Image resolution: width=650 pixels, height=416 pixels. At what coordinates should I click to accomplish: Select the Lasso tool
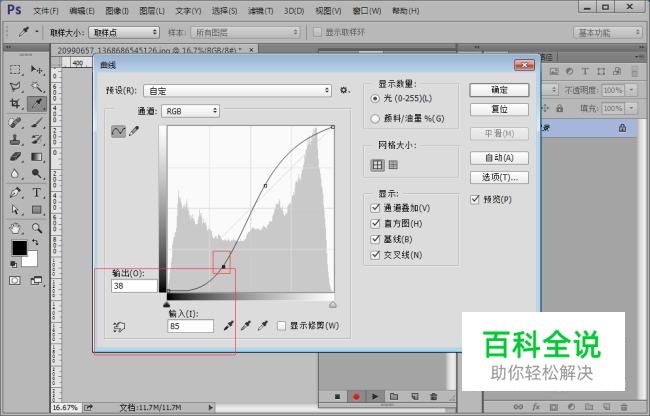tap(15, 87)
